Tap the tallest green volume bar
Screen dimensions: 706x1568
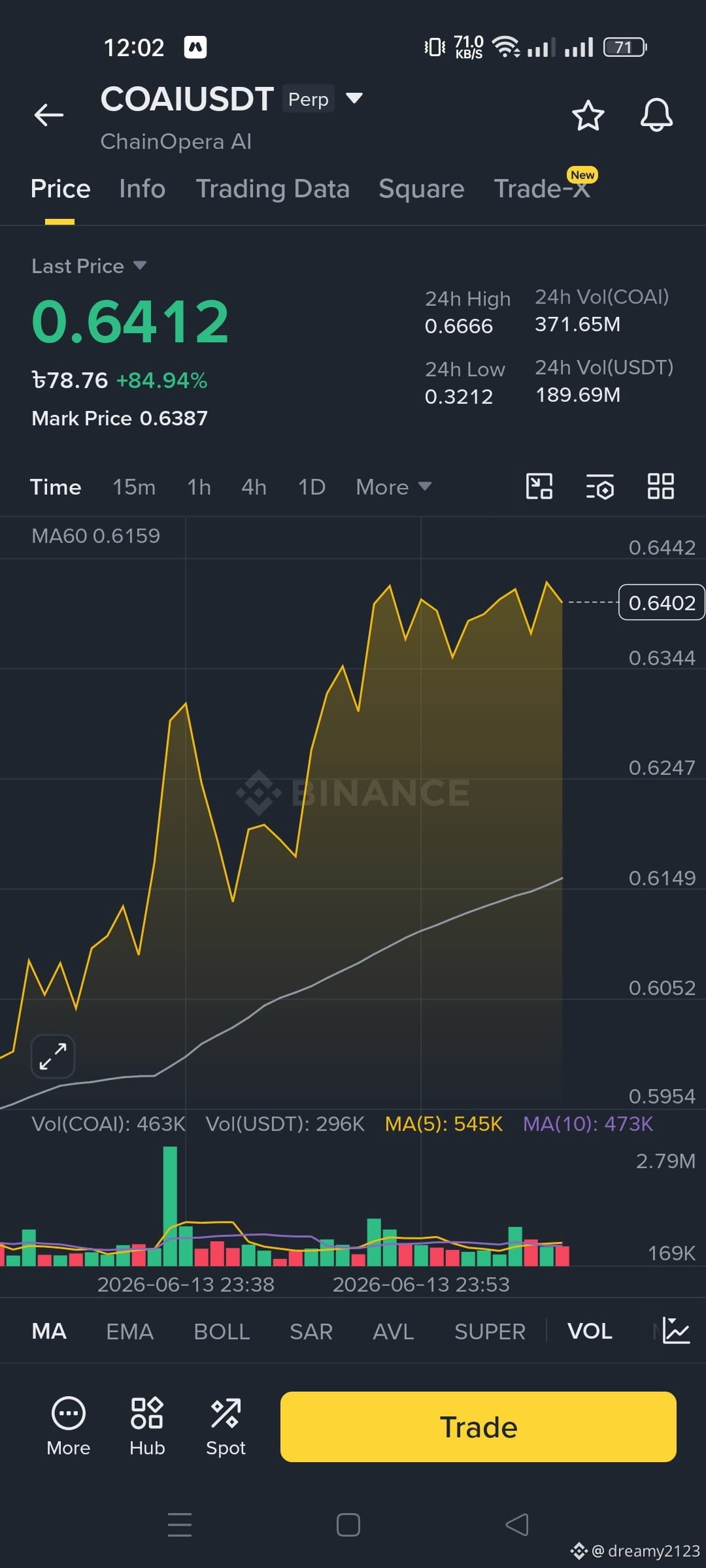click(x=170, y=1206)
